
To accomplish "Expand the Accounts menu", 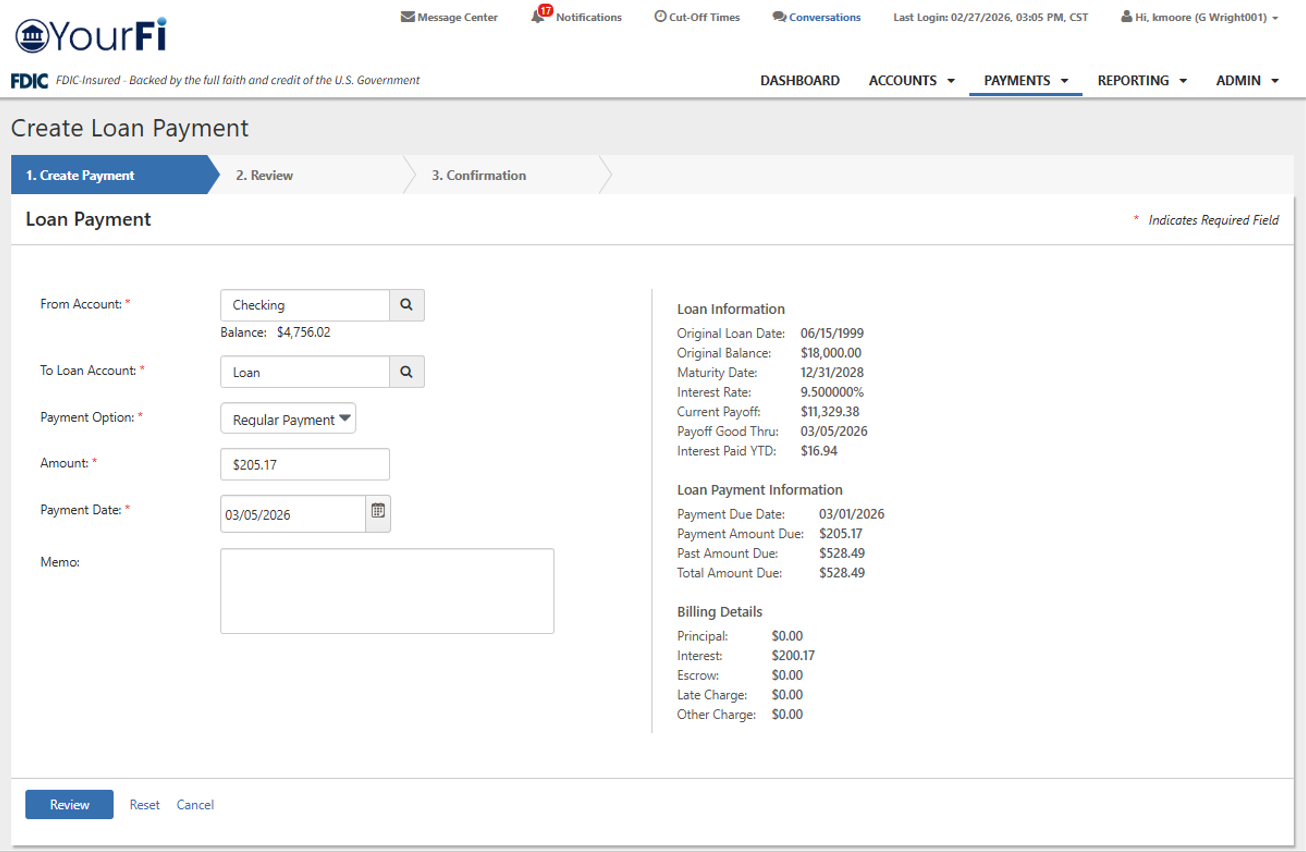I will pyautogui.click(x=911, y=81).
